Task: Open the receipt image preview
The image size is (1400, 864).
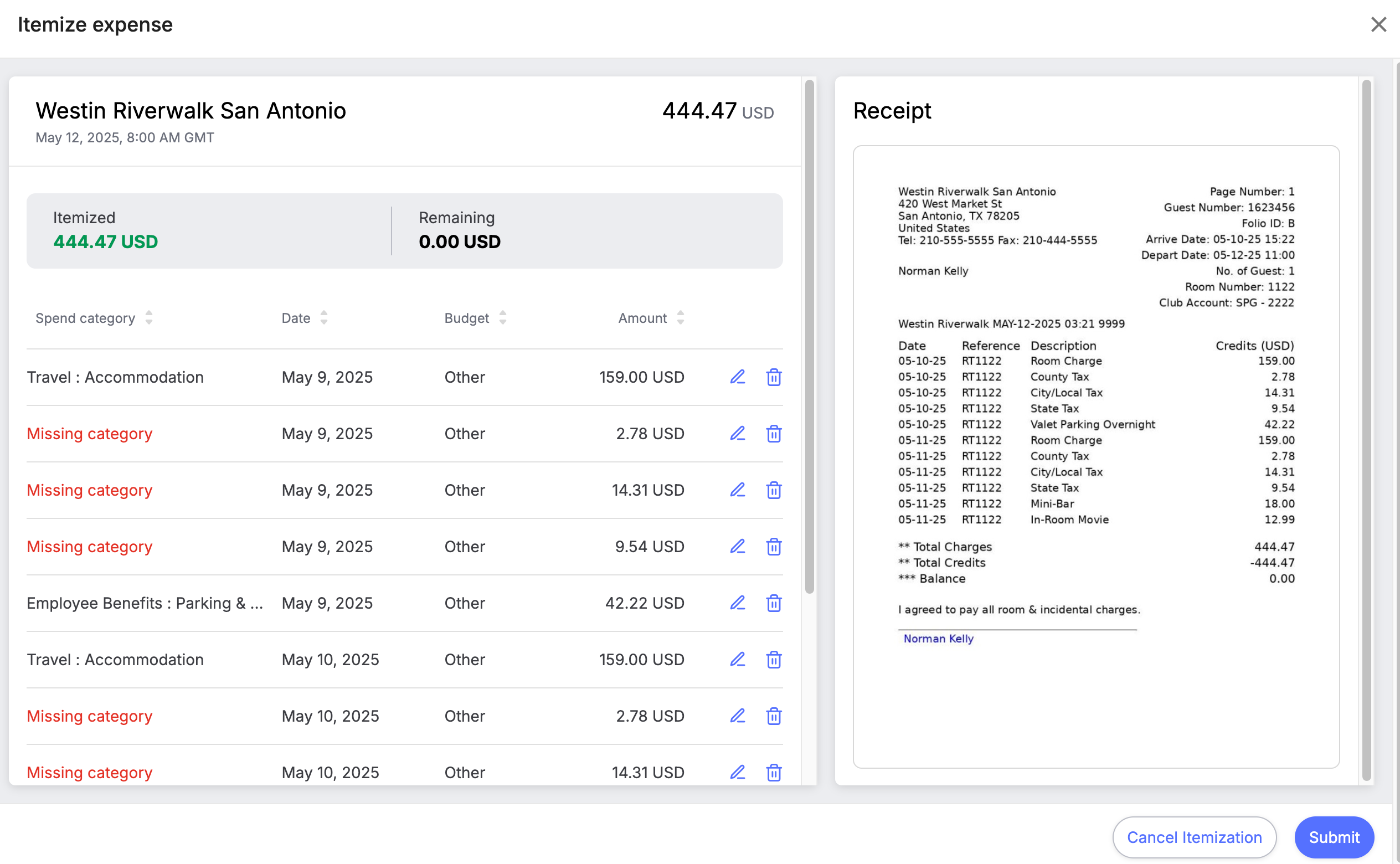Action: (1095, 456)
